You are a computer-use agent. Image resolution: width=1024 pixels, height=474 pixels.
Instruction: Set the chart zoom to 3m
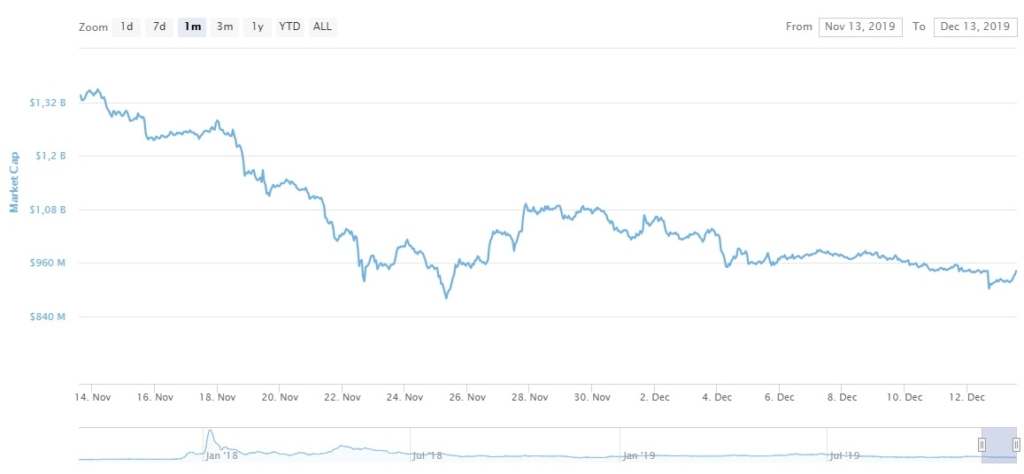pos(225,27)
